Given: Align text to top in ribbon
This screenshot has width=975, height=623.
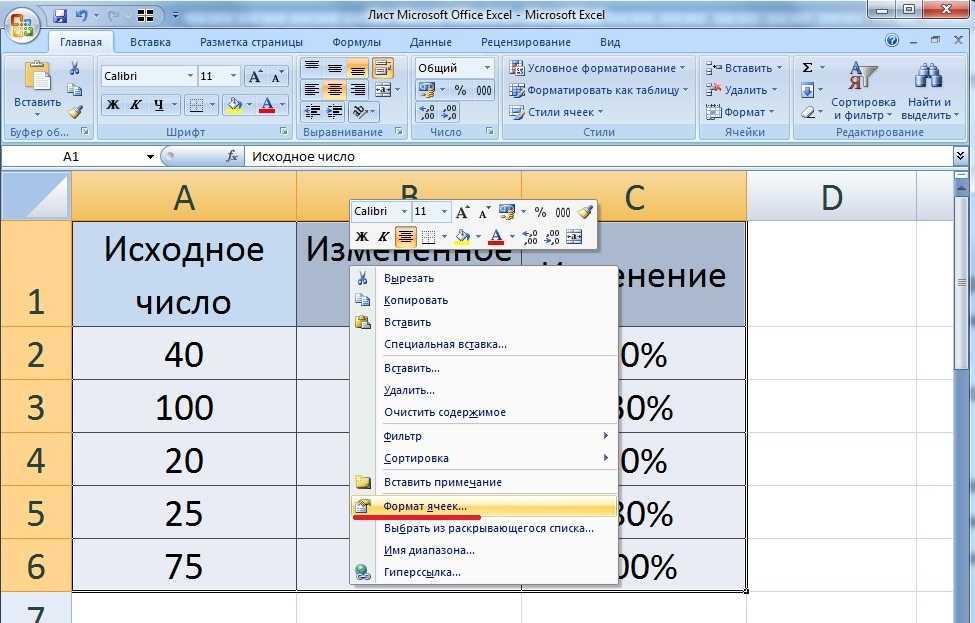Looking at the screenshot, I should coord(312,67).
